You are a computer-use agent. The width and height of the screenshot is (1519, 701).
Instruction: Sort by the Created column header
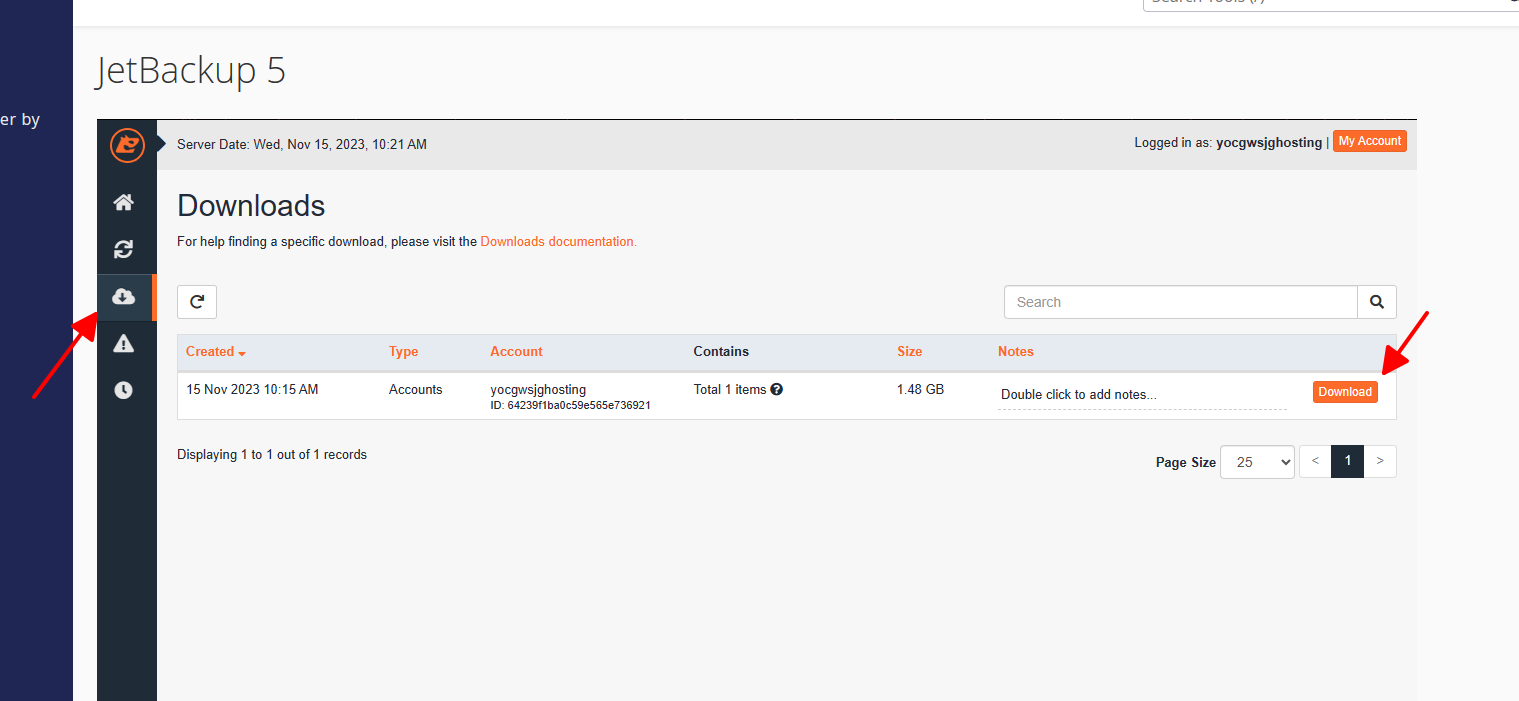tap(216, 351)
